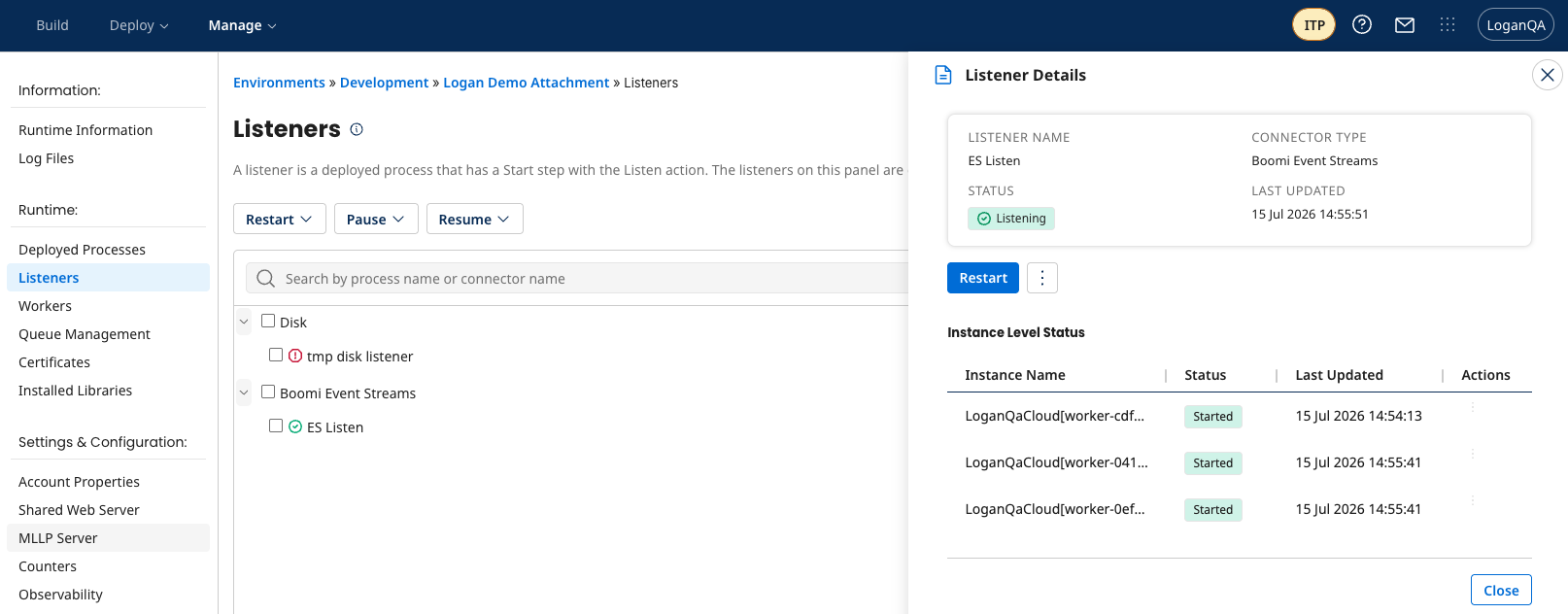Open MLLP Server in sidebar

pyautogui.click(x=108, y=538)
